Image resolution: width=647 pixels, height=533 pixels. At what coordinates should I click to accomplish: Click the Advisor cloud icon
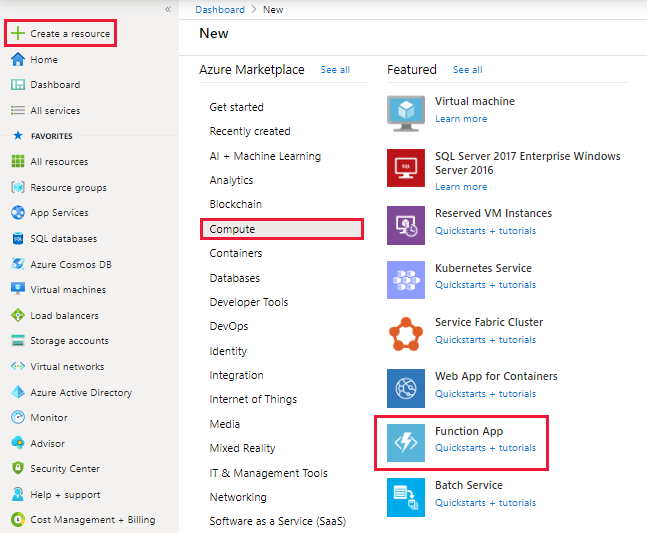click(18, 443)
